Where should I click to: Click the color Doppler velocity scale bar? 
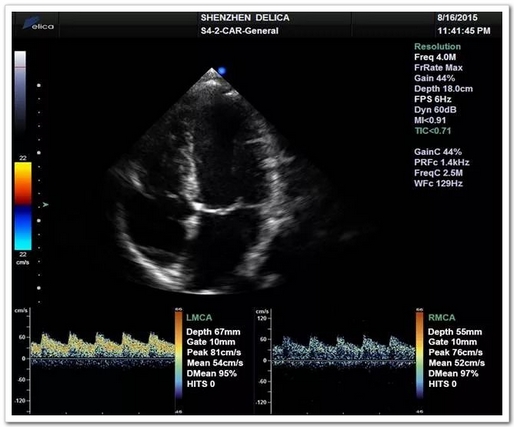23,206
